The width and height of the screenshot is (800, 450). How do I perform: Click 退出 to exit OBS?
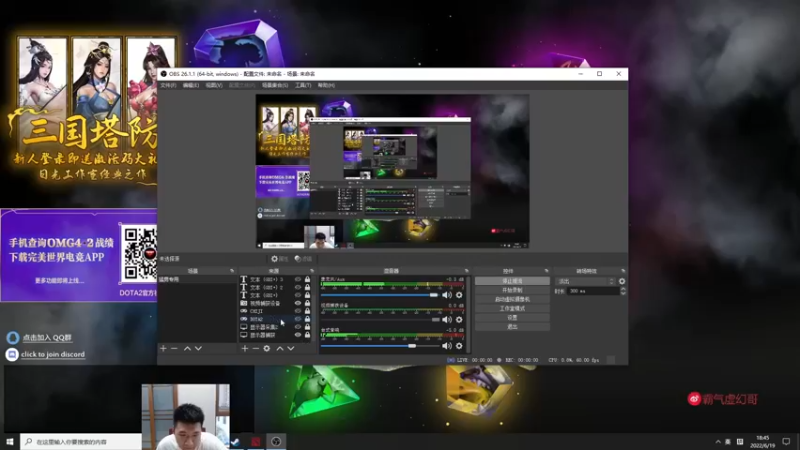point(512,327)
